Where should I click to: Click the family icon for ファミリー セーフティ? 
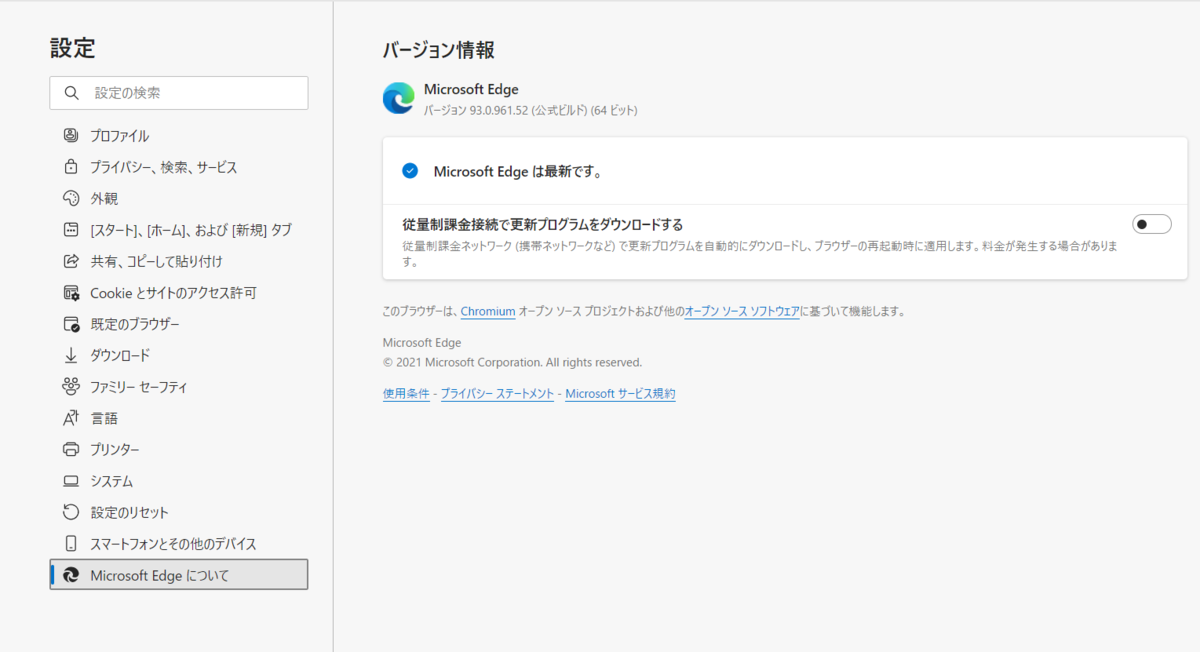pos(71,386)
